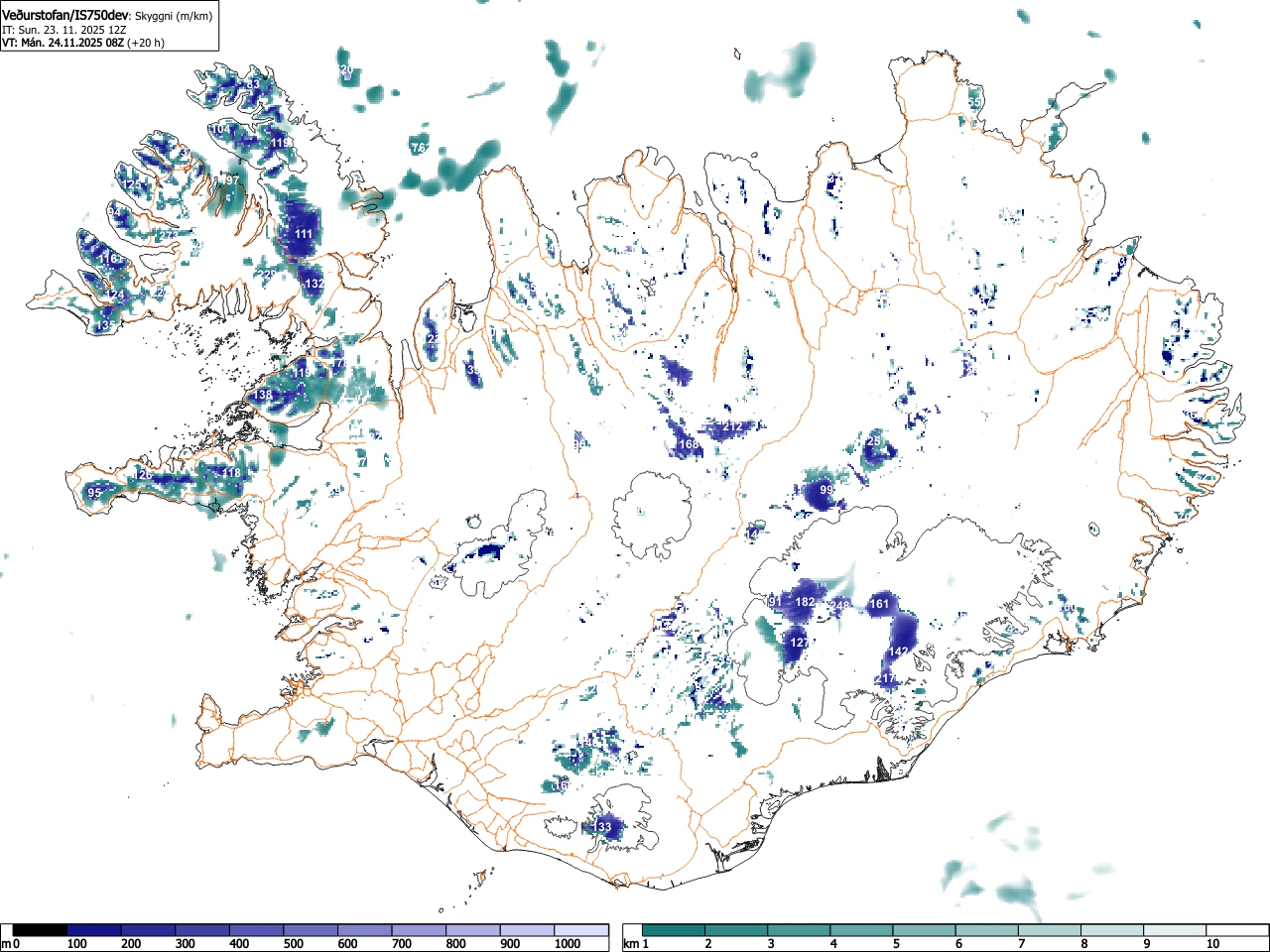This screenshot has width=1270, height=952.
Task: Click the offshore value '762' north of Iceland
Action: click(420, 148)
